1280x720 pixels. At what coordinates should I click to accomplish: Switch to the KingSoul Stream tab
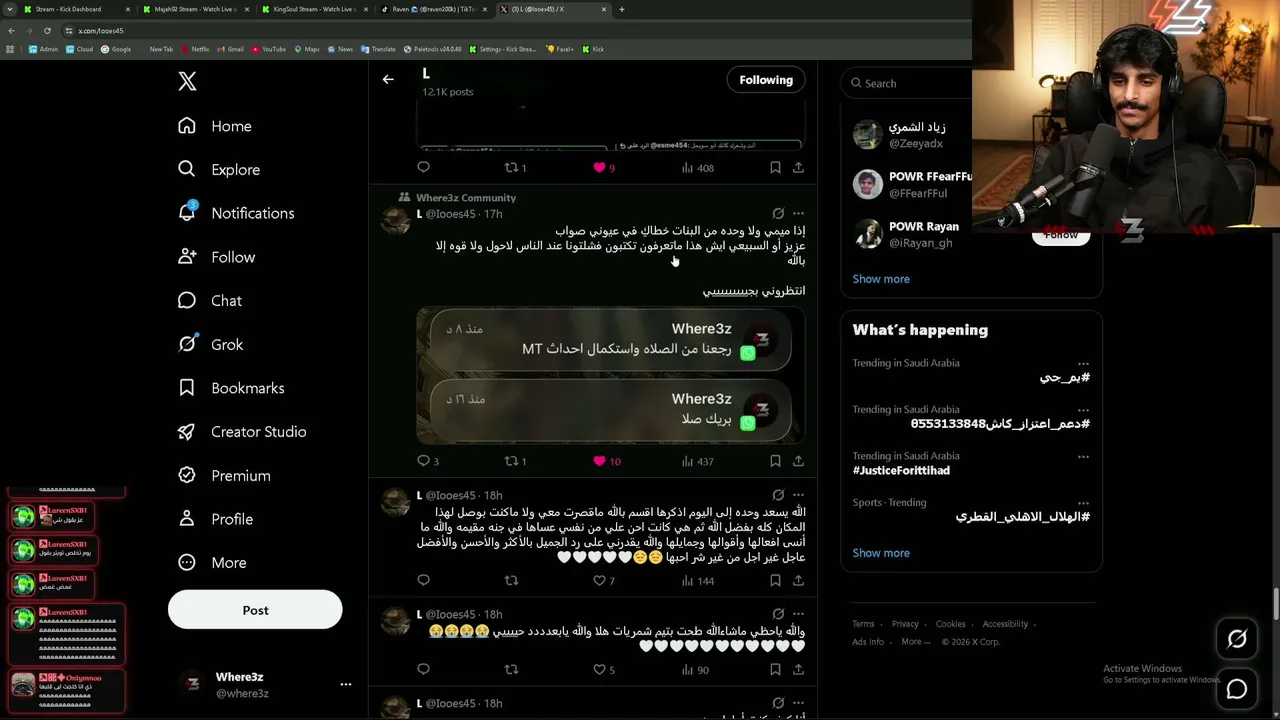pyautogui.click(x=314, y=9)
